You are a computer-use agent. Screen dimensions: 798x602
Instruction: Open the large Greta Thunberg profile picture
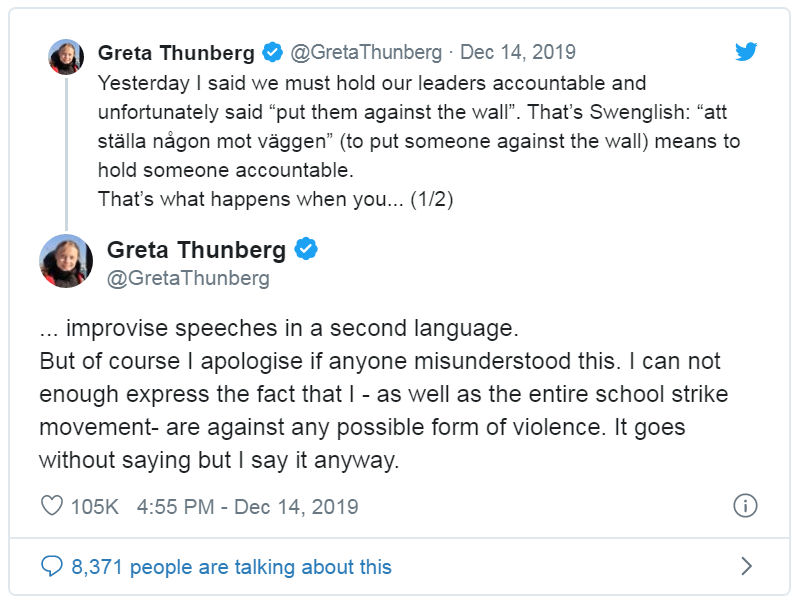(66, 262)
